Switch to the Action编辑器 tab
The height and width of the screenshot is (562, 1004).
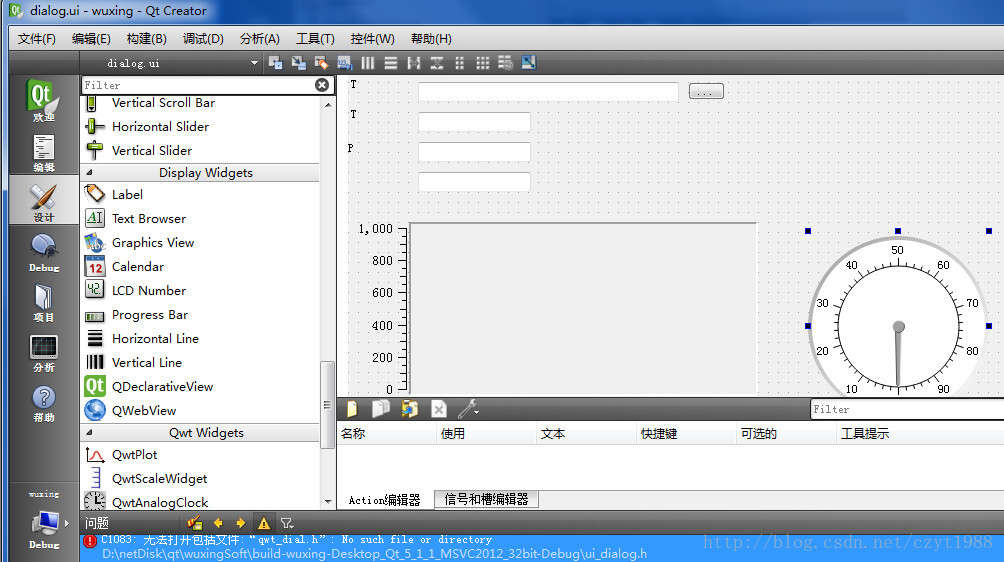coord(384,500)
